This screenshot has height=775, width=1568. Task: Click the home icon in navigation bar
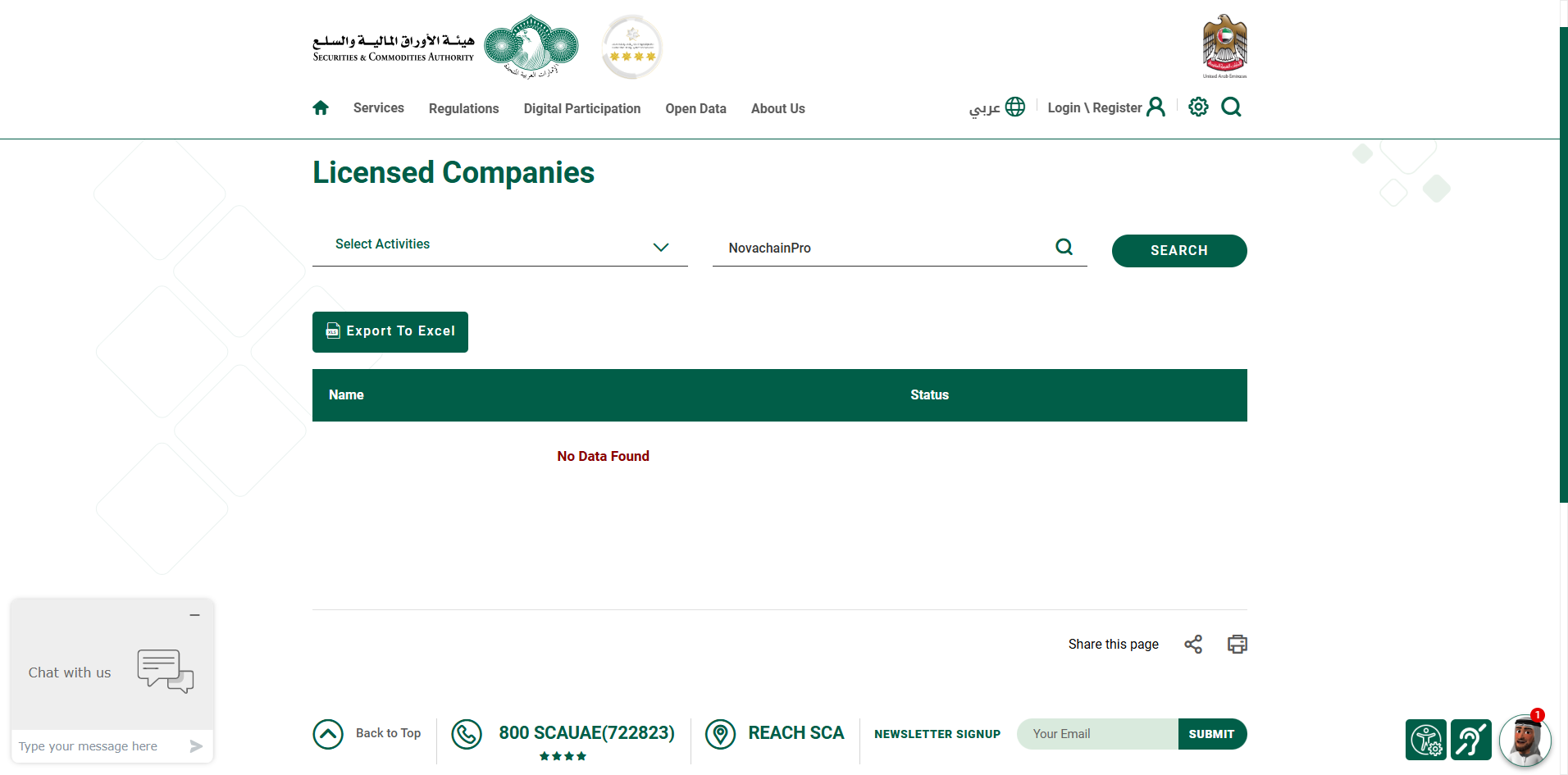click(x=321, y=108)
